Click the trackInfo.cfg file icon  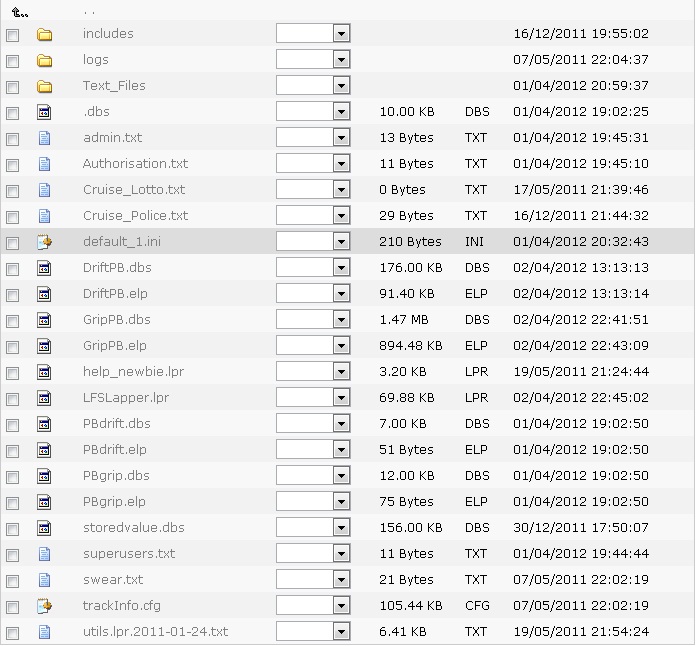pos(44,606)
